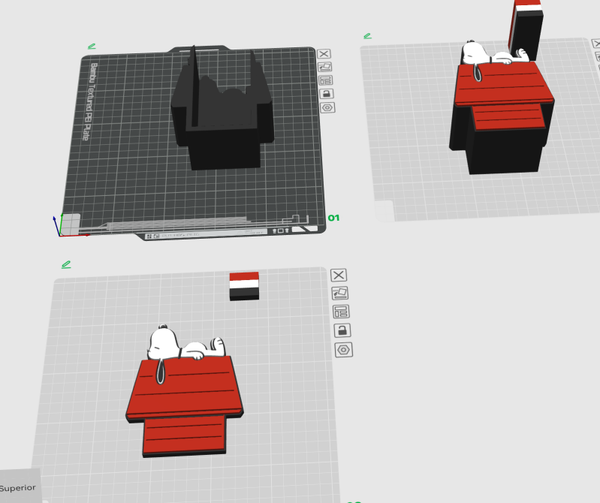Select the red doghouse roof on the top-right plate
Viewport: 600px width, 503px height.
[x=504, y=85]
